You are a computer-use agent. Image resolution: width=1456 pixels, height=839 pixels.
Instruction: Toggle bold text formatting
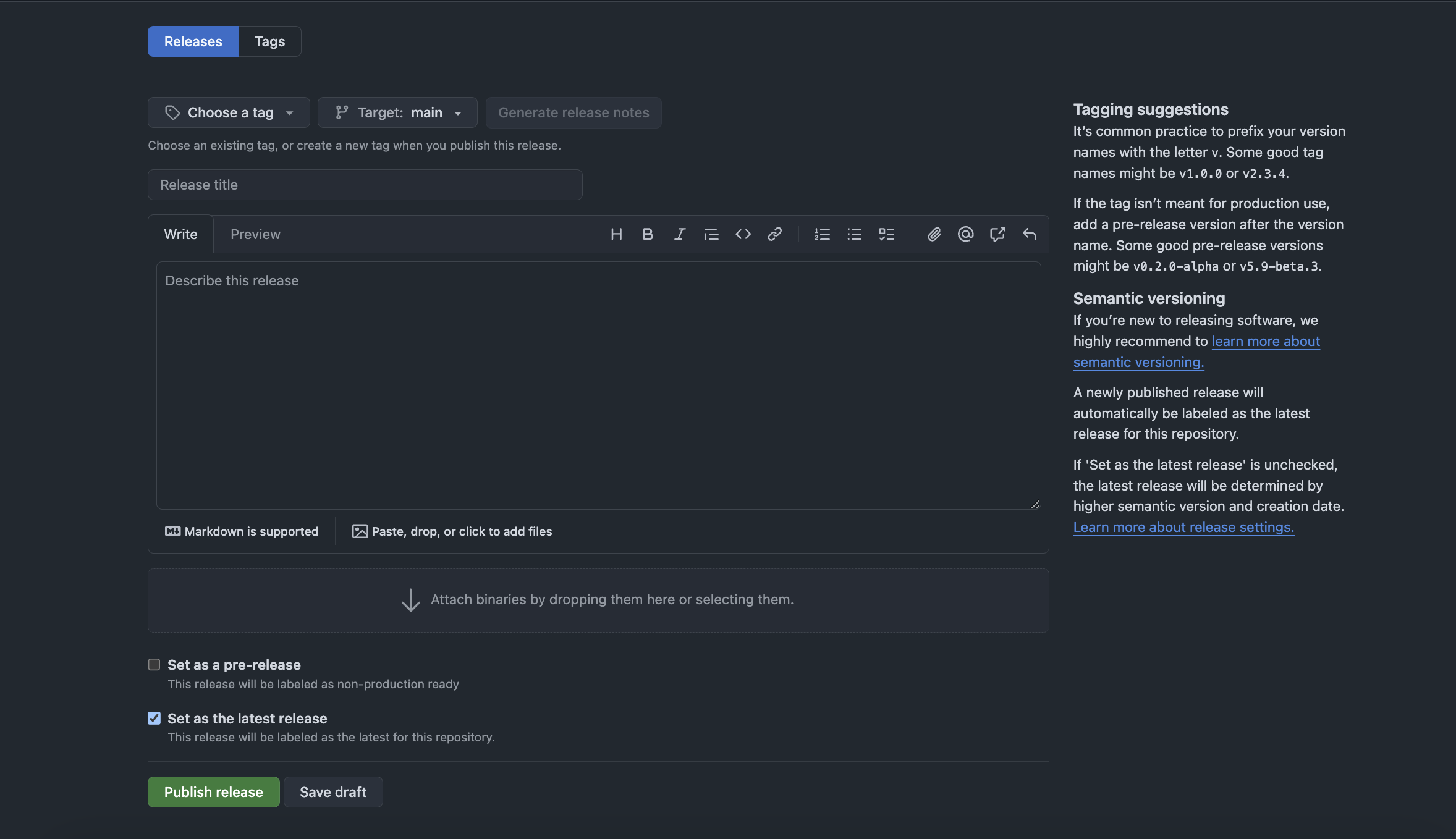point(648,234)
